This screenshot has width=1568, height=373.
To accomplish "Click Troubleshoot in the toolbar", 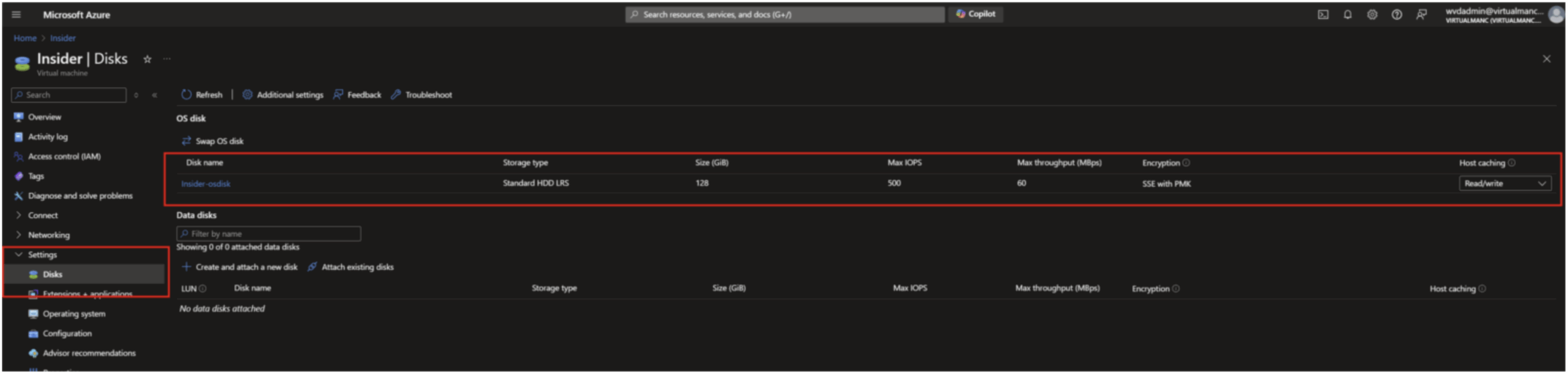I will click(x=421, y=95).
